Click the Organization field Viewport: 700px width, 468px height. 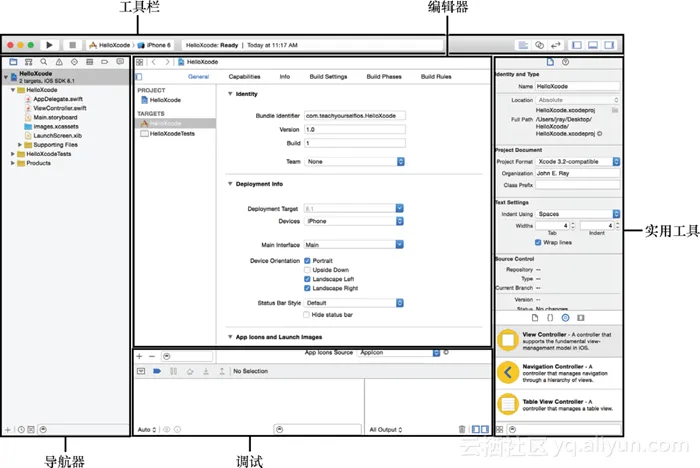pyautogui.click(x=578, y=173)
